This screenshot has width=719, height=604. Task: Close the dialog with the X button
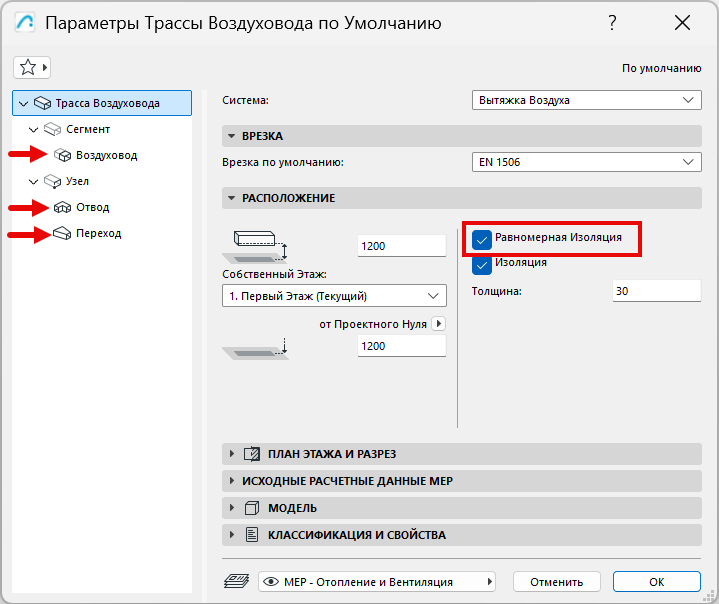click(x=682, y=22)
